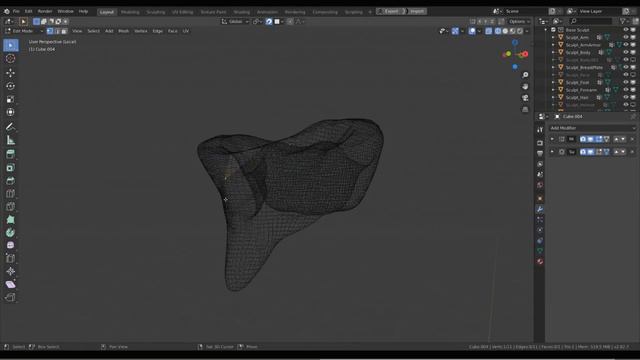Open Global transform orientation dropdown
The height and width of the screenshot is (360, 640).
(235, 22)
